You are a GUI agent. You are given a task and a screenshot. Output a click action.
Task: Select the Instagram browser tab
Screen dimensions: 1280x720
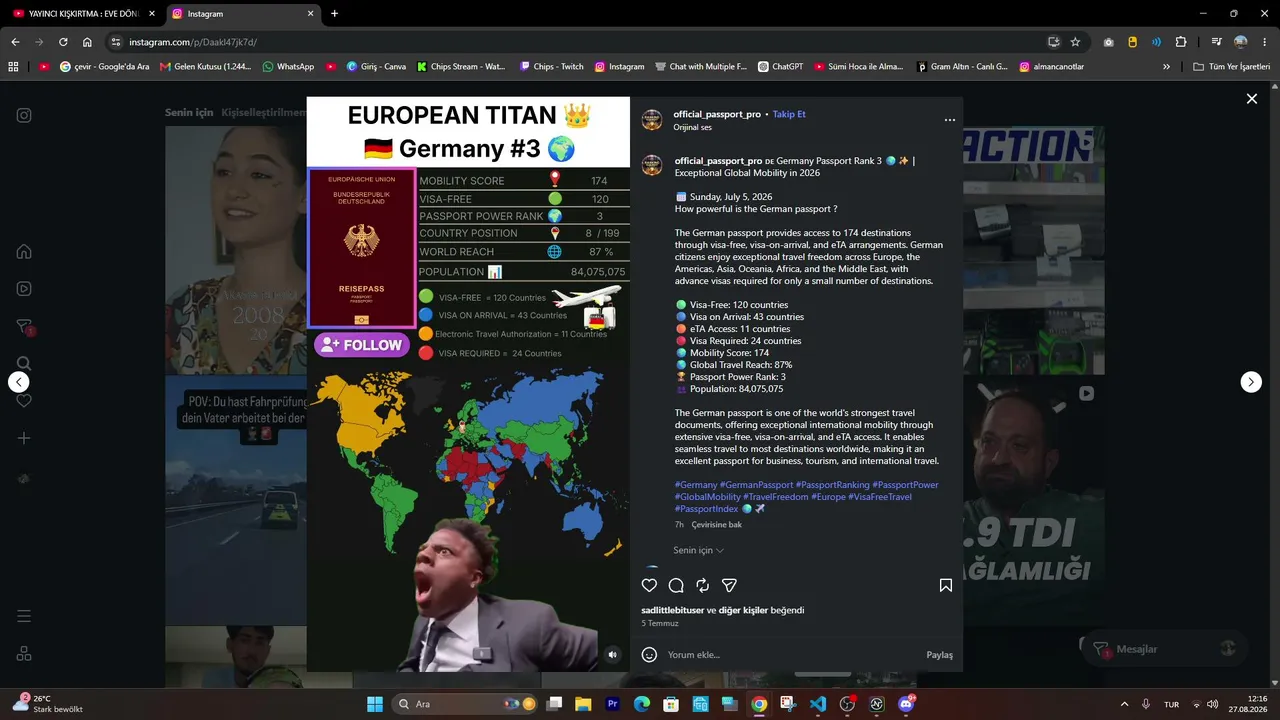click(x=243, y=14)
